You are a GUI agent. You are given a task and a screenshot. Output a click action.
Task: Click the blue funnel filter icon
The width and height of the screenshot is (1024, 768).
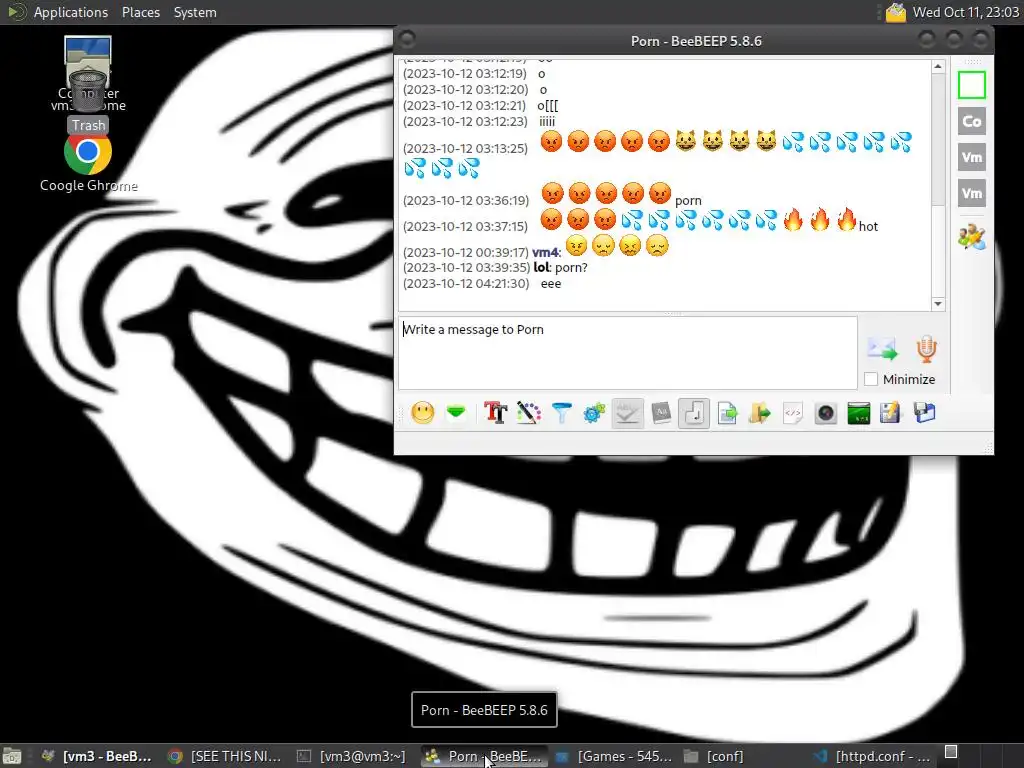pyautogui.click(x=562, y=413)
